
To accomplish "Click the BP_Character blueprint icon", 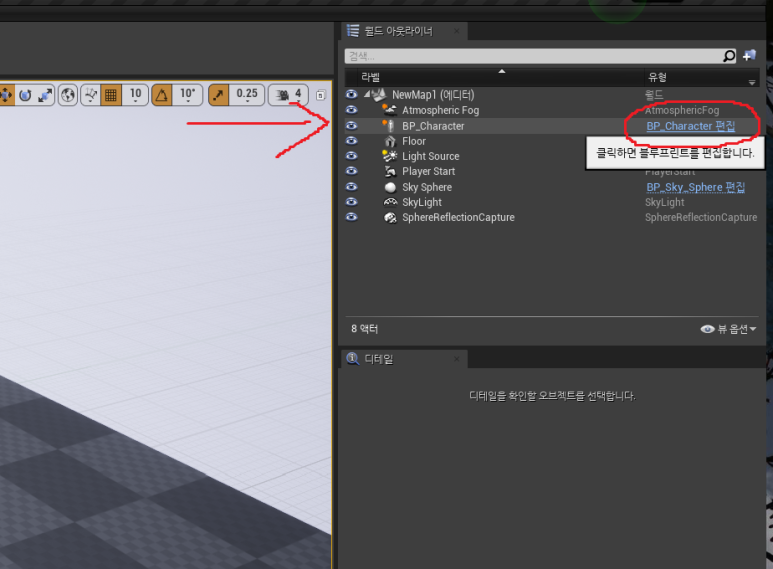I will 389,126.
